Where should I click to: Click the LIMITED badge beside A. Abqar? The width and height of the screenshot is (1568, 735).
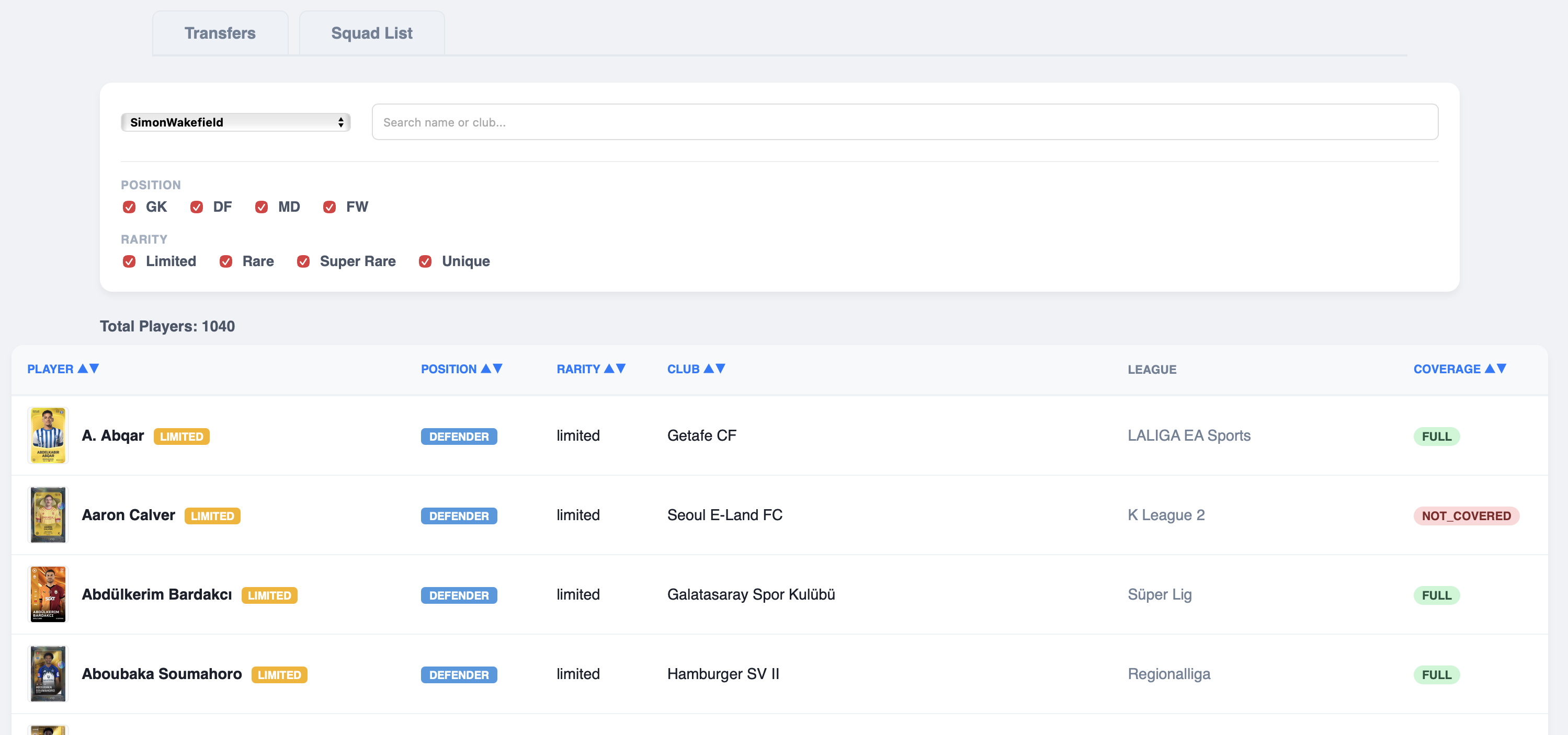pos(181,437)
